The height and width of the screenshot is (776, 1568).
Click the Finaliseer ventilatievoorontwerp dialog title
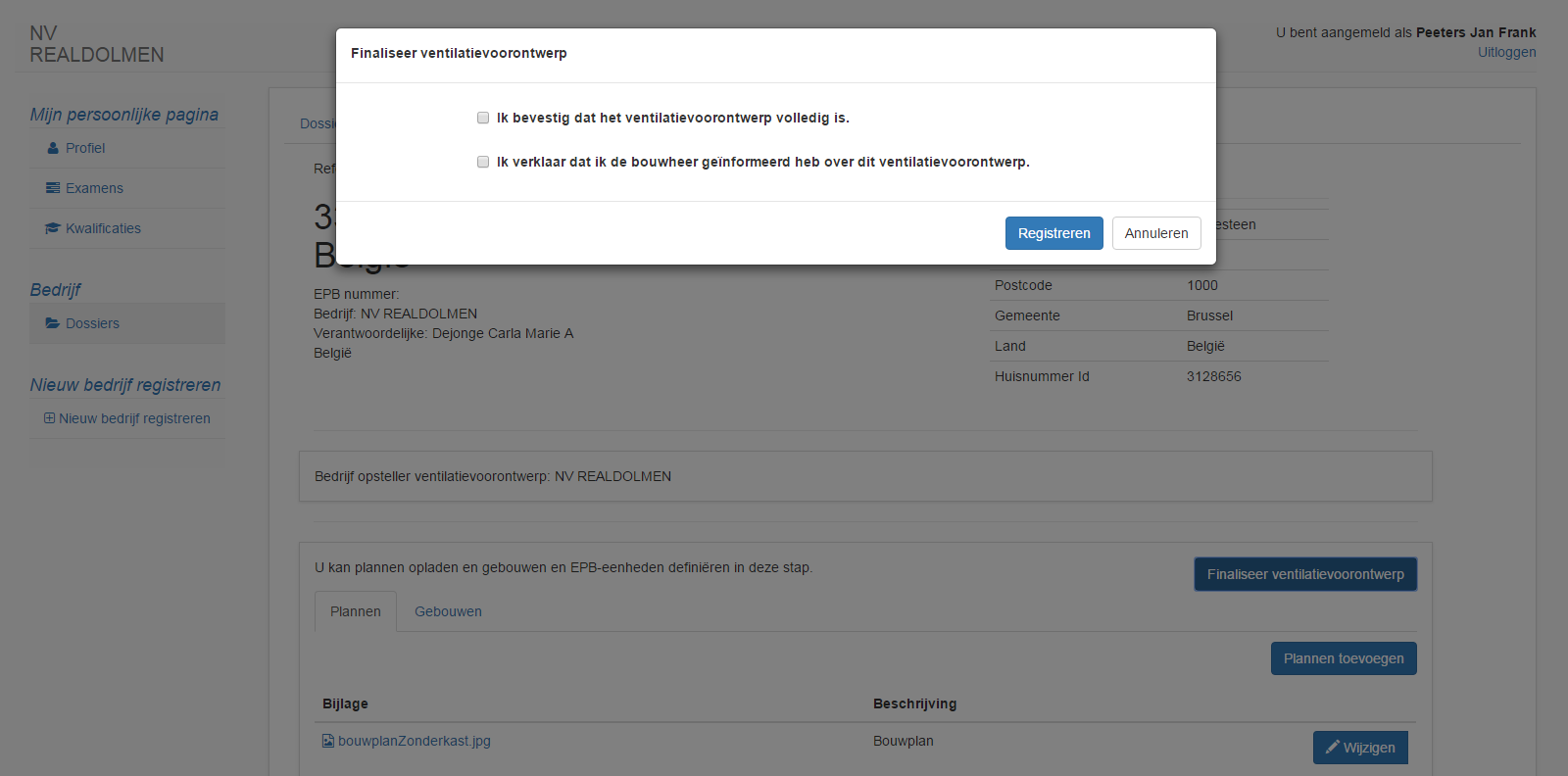[459, 53]
